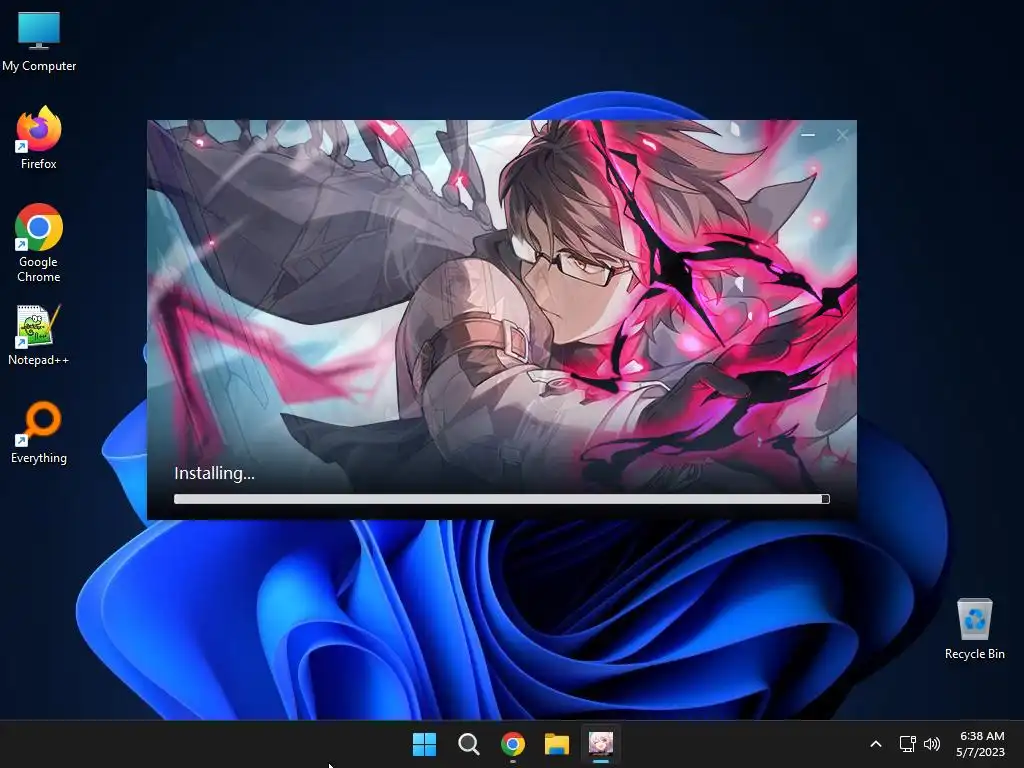Select the Everything search shortcut
Viewport: 1024px width, 768px height.
pos(39,432)
